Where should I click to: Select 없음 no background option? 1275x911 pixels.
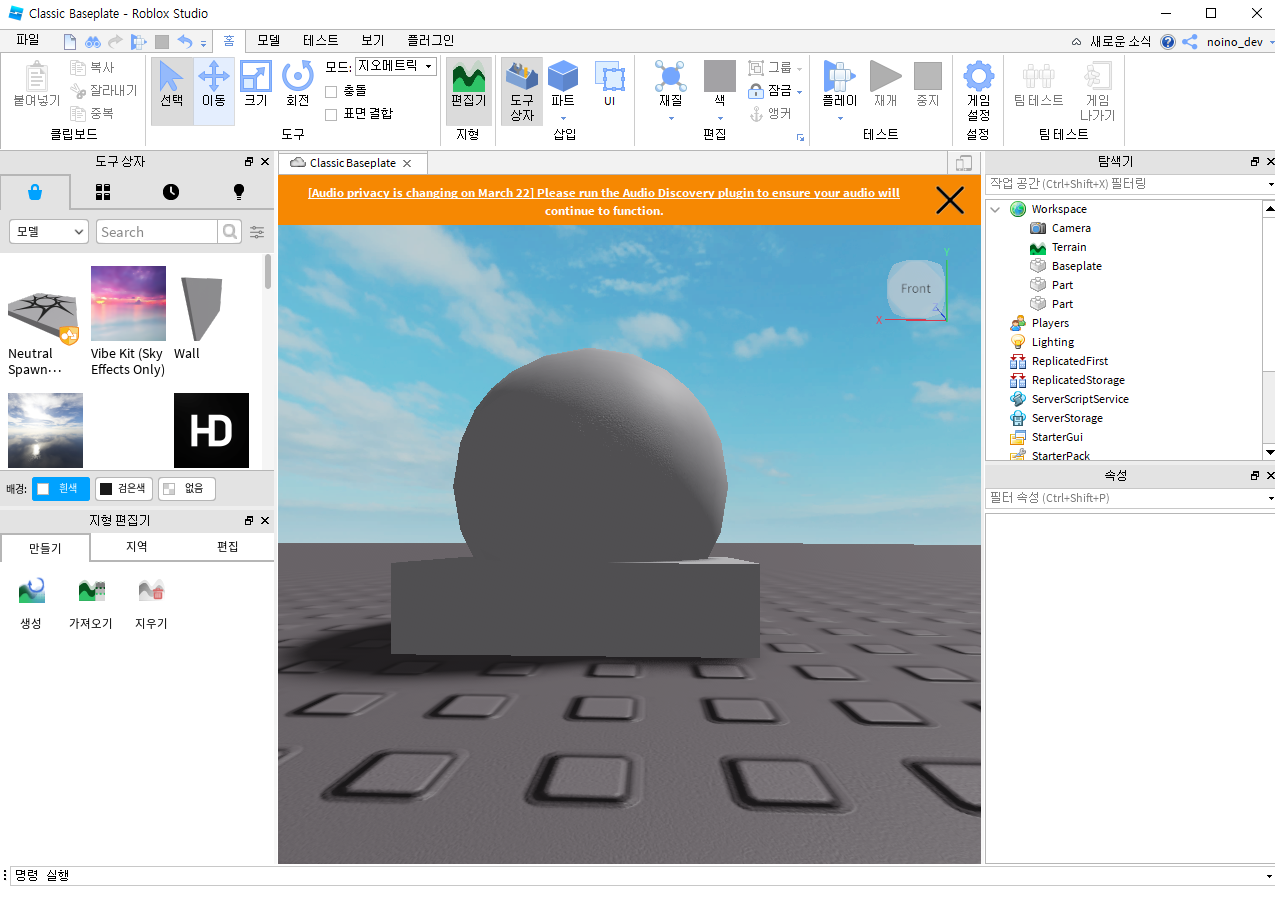[x=187, y=489]
